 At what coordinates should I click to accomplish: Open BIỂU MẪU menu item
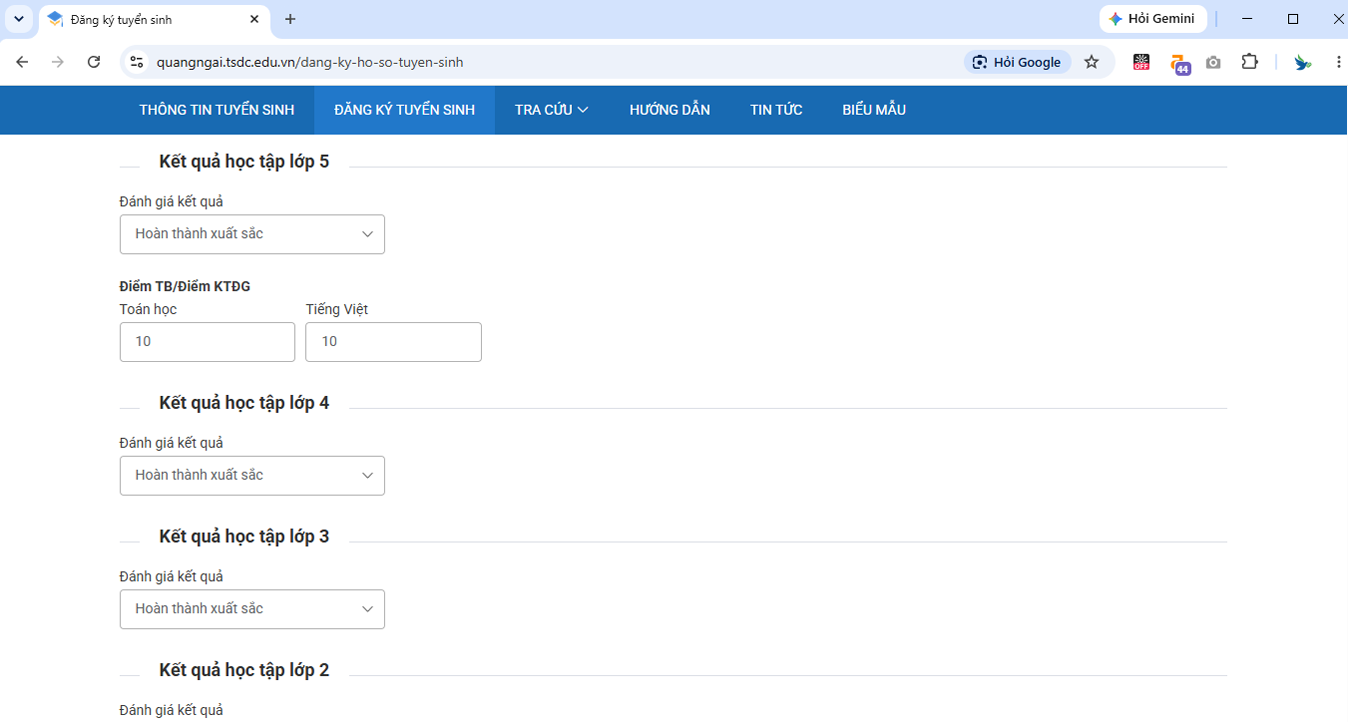point(874,110)
